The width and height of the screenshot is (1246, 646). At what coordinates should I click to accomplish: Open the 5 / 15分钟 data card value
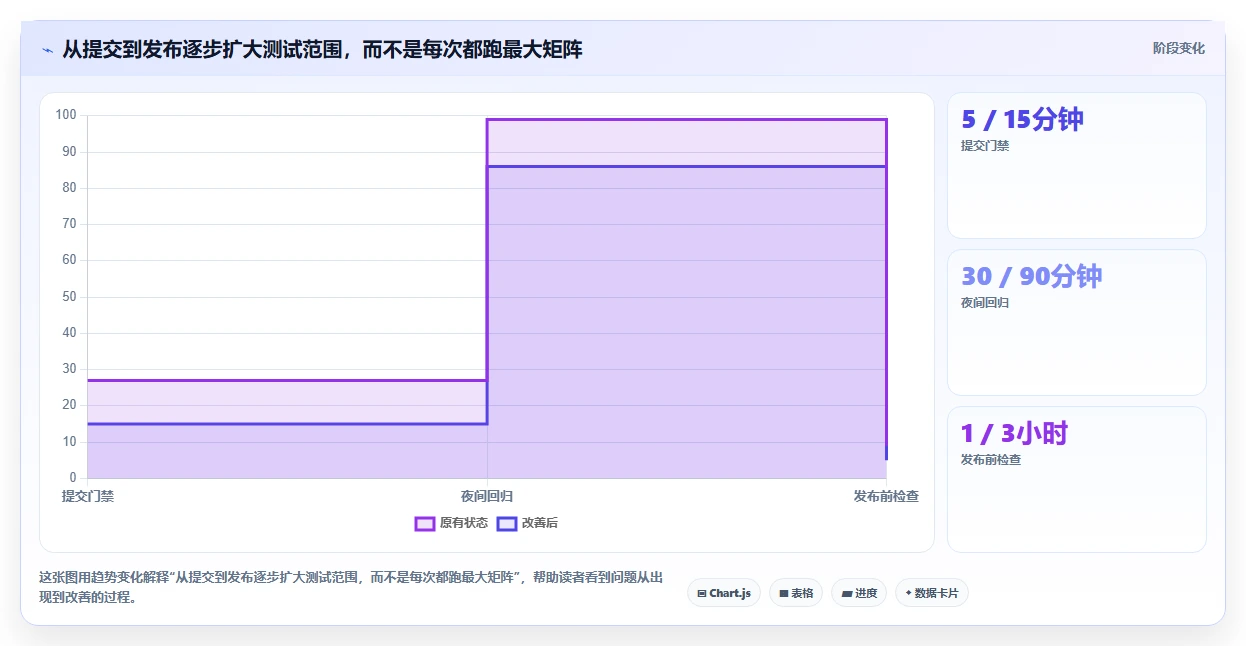pyautogui.click(x=1022, y=119)
